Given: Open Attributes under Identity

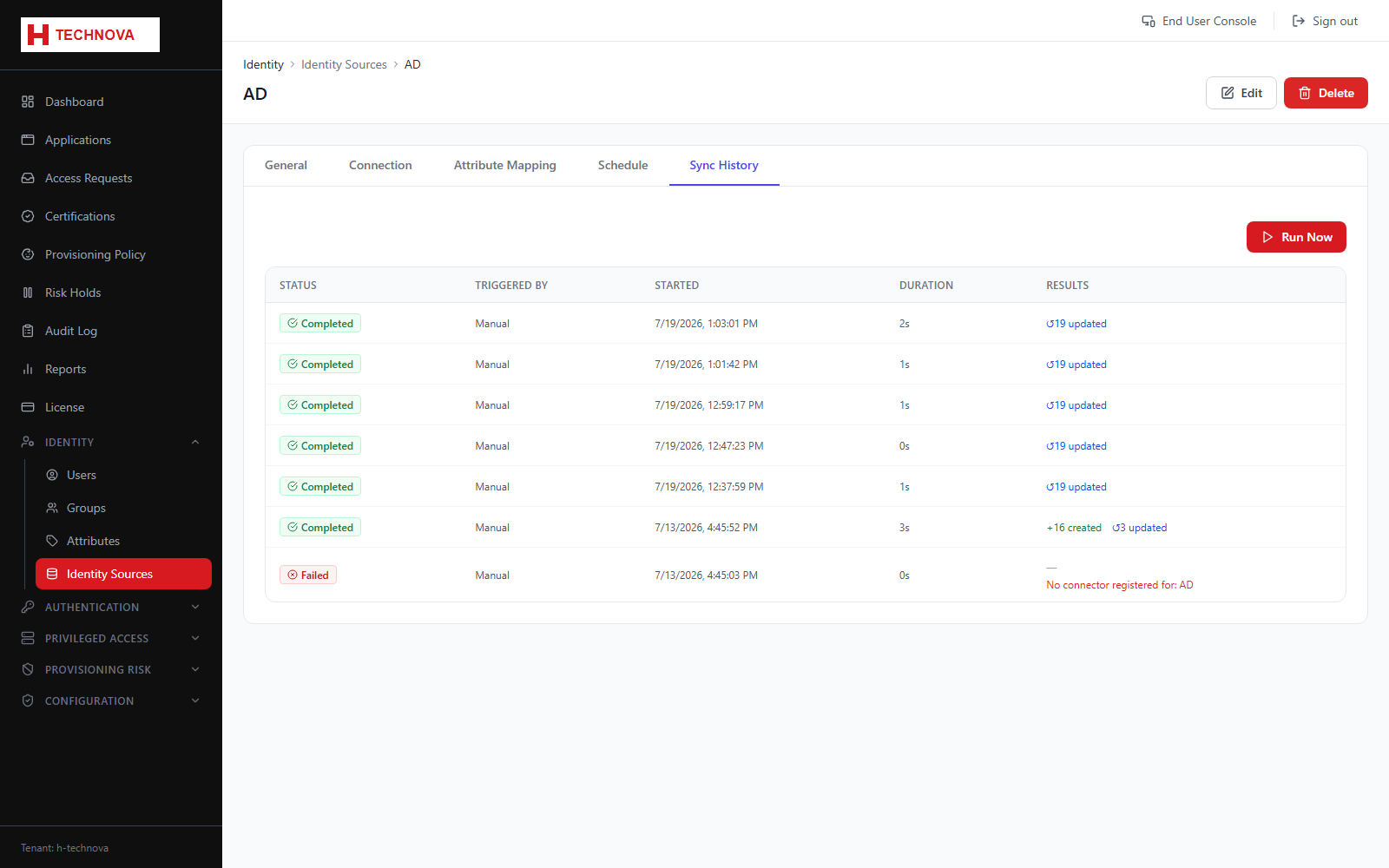Looking at the screenshot, I should tap(123, 541).
